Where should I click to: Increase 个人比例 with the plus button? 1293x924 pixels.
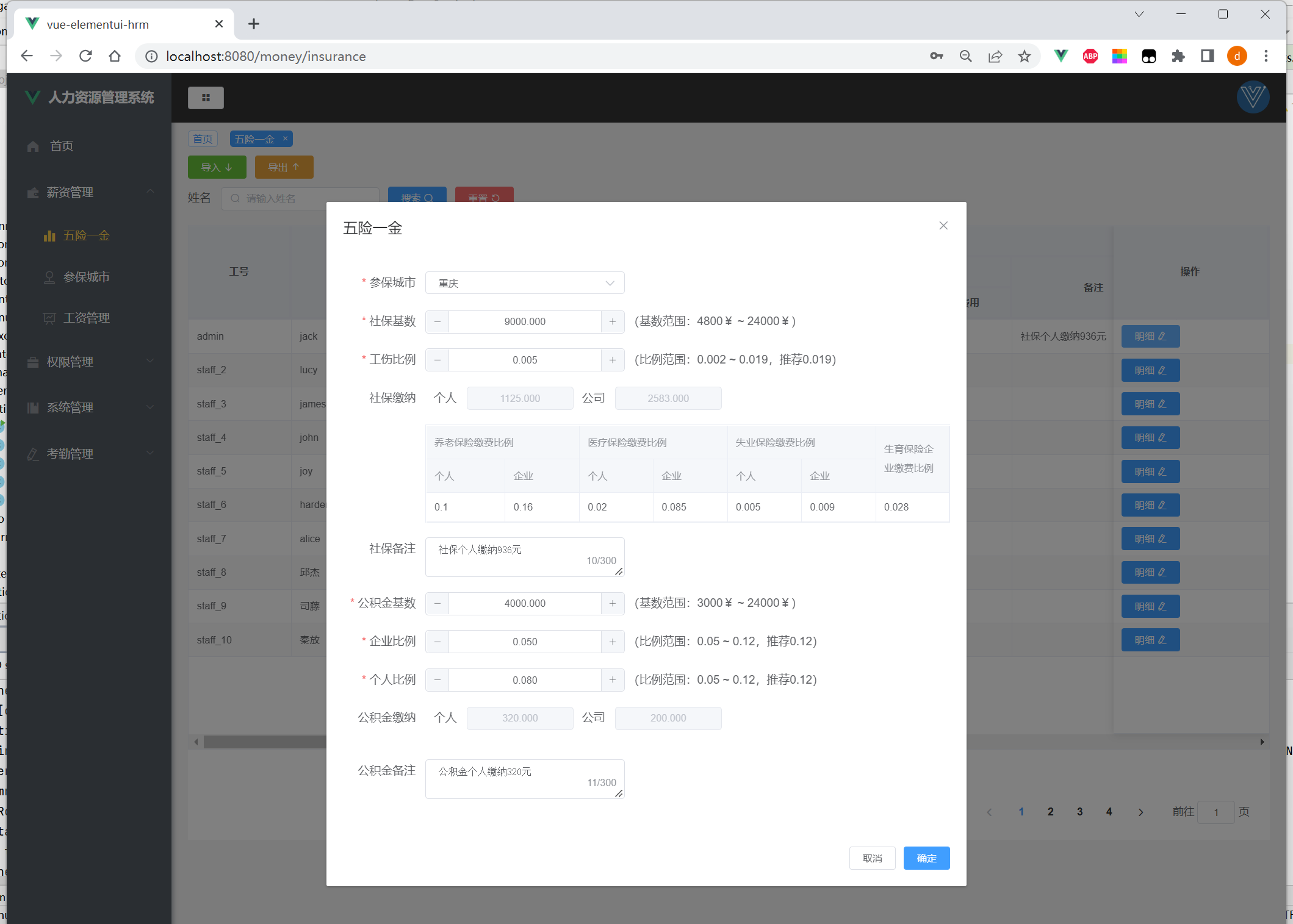[612, 680]
